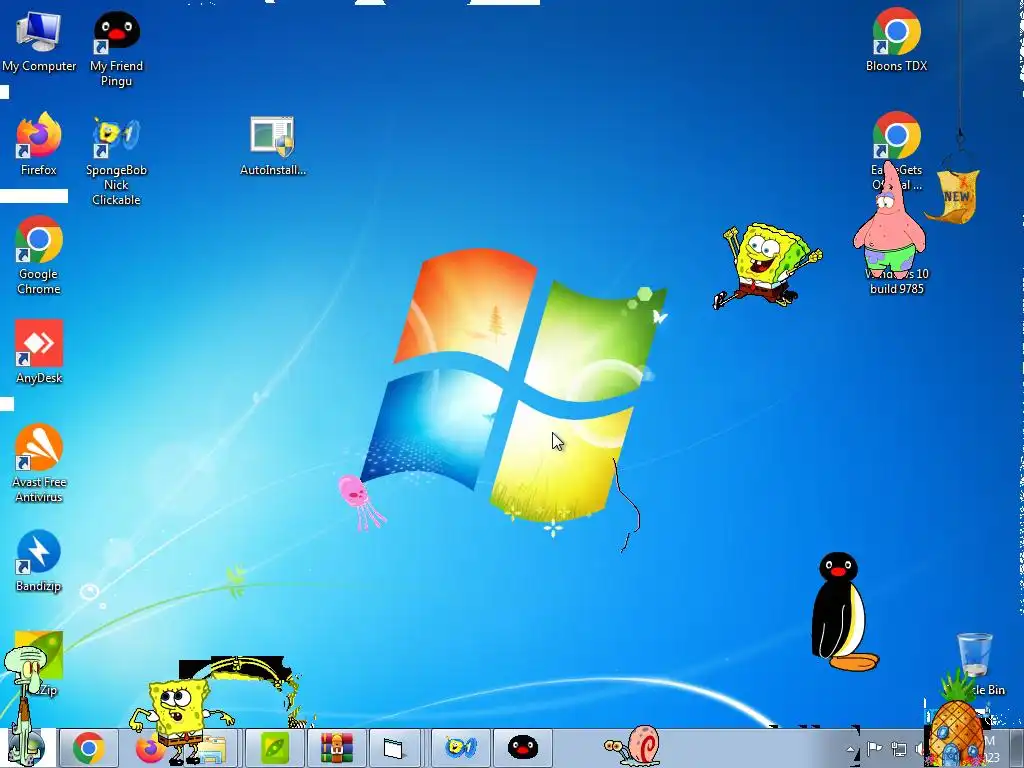Open the AnyDesk desktop shortcut
The image size is (1024, 768).
(x=39, y=351)
